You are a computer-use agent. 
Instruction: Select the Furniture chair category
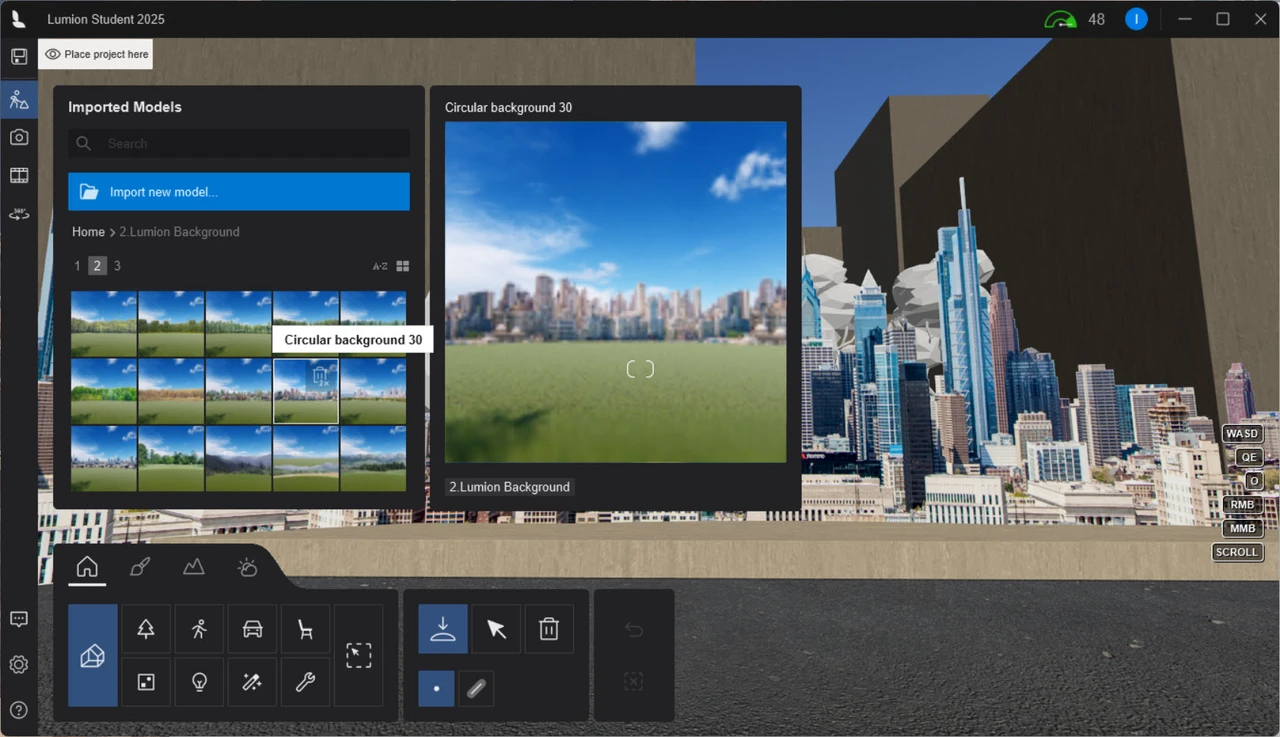click(x=305, y=629)
